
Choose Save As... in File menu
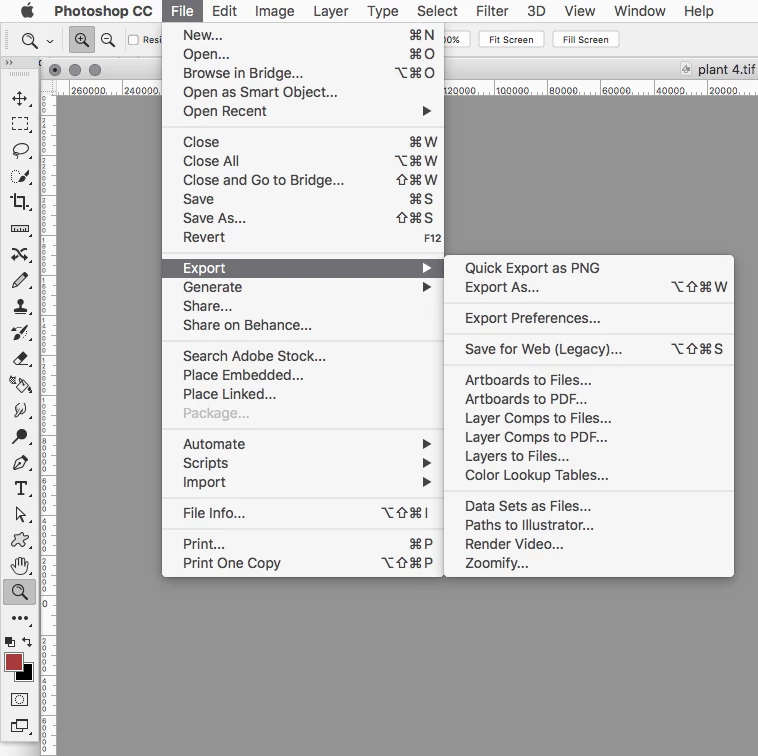(303, 218)
